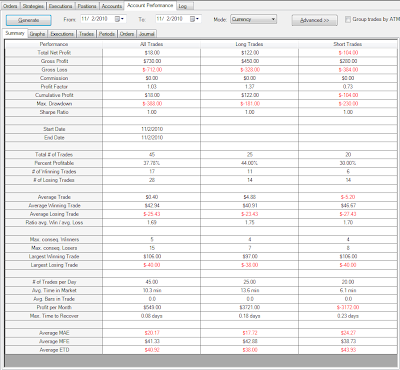Select the Total Net Profit row label
This screenshot has height=370, width=400.
[54, 53]
